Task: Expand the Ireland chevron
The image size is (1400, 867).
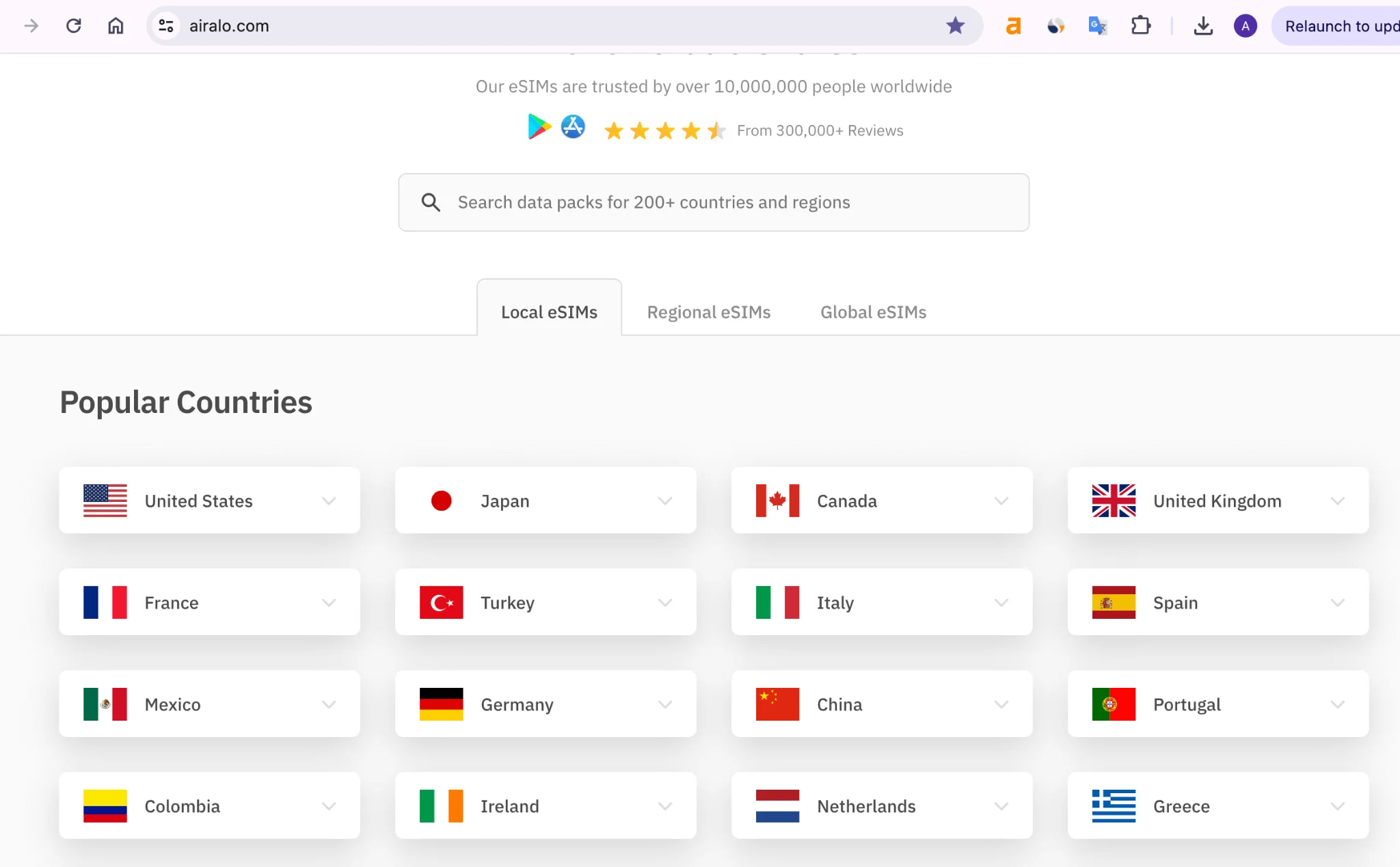Action: tap(665, 806)
